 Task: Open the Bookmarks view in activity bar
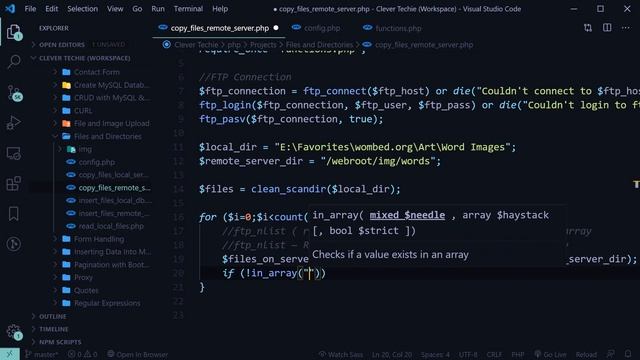[13, 214]
